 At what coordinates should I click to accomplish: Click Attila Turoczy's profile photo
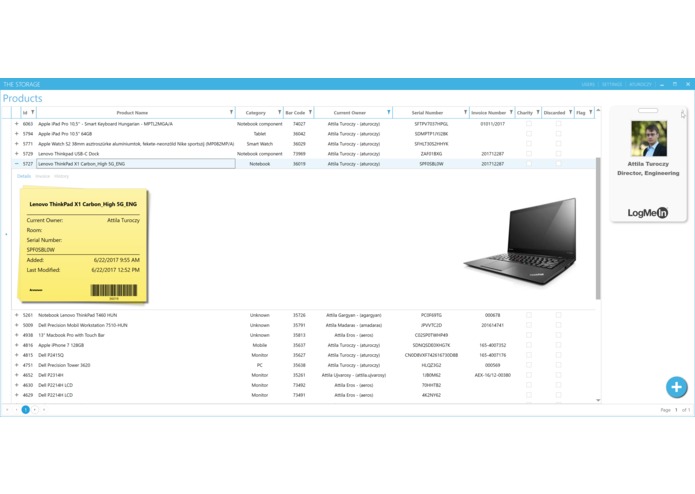point(649,138)
